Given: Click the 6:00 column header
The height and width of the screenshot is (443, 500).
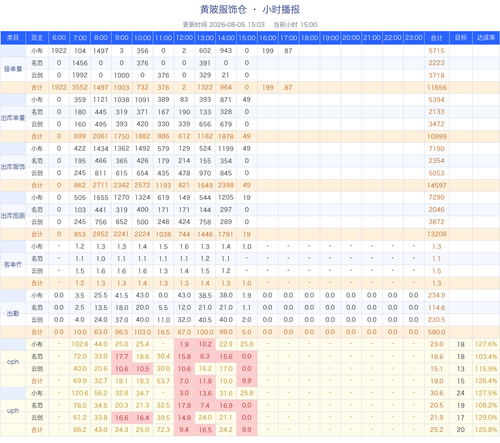Looking at the screenshot, I should [x=59, y=38].
